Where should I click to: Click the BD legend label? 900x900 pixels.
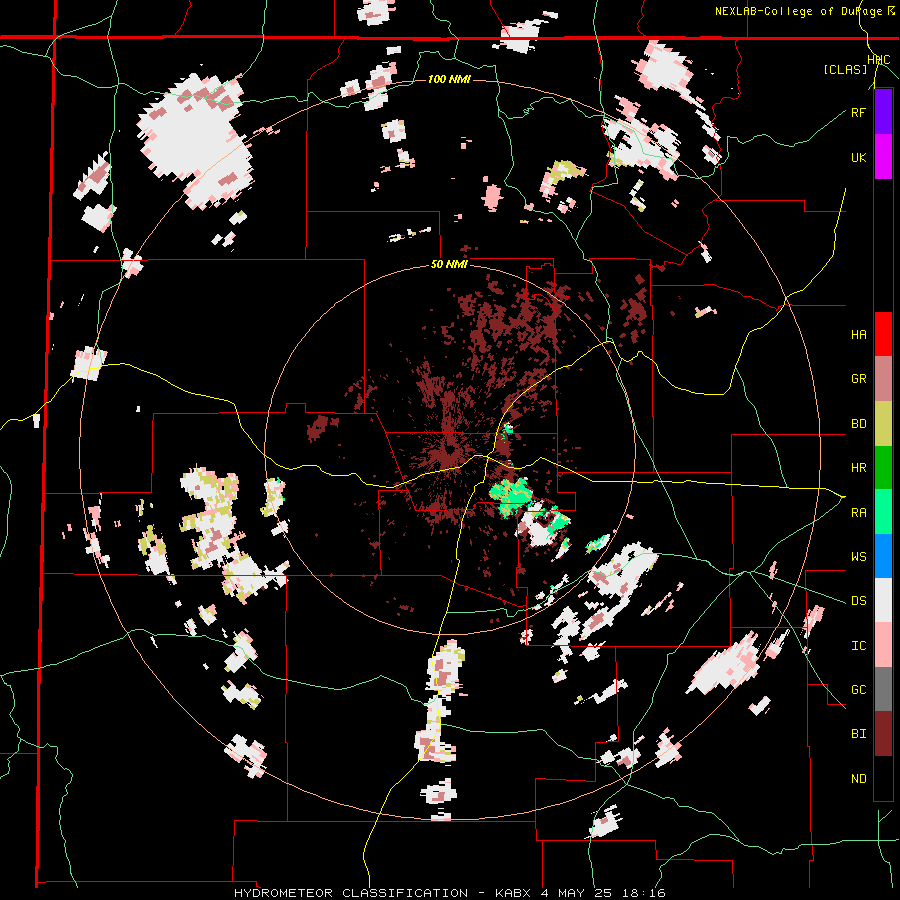[858, 424]
